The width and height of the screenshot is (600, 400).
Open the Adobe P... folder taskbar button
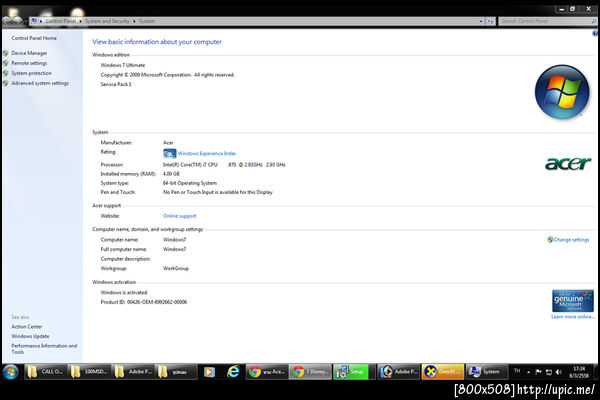pos(133,372)
